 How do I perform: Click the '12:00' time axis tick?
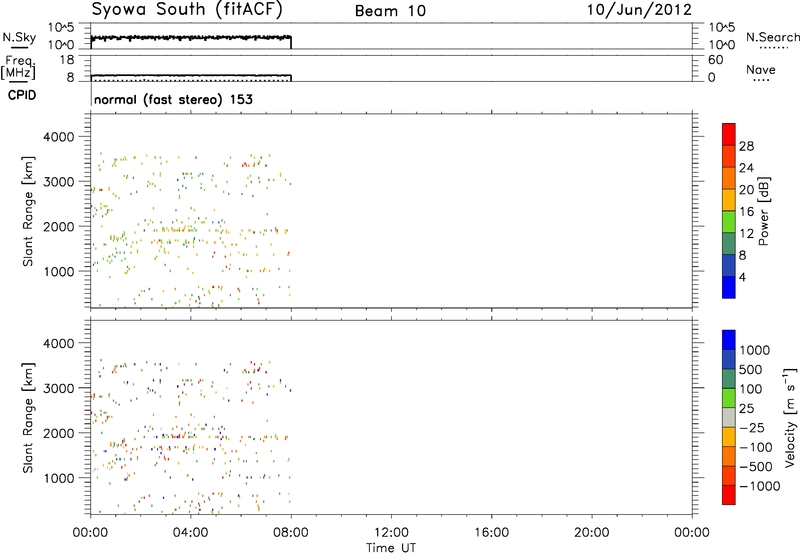(x=391, y=533)
